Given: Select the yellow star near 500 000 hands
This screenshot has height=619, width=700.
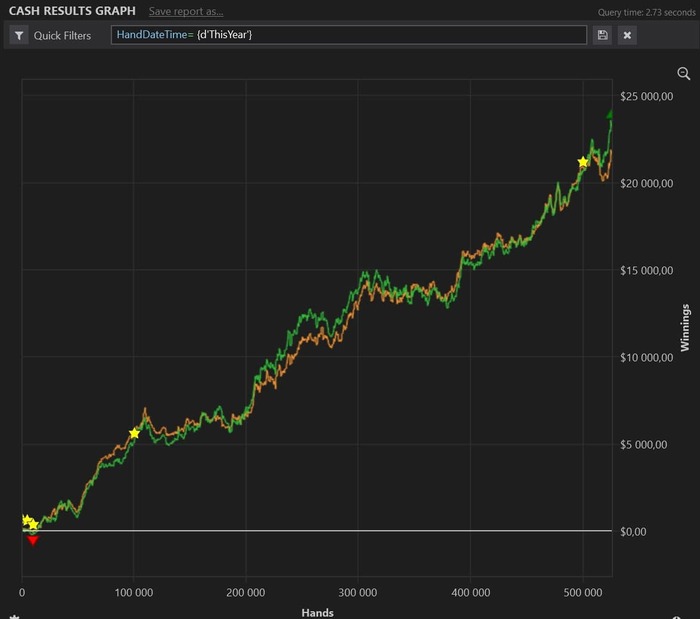Looking at the screenshot, I should (x=584, y=162).
